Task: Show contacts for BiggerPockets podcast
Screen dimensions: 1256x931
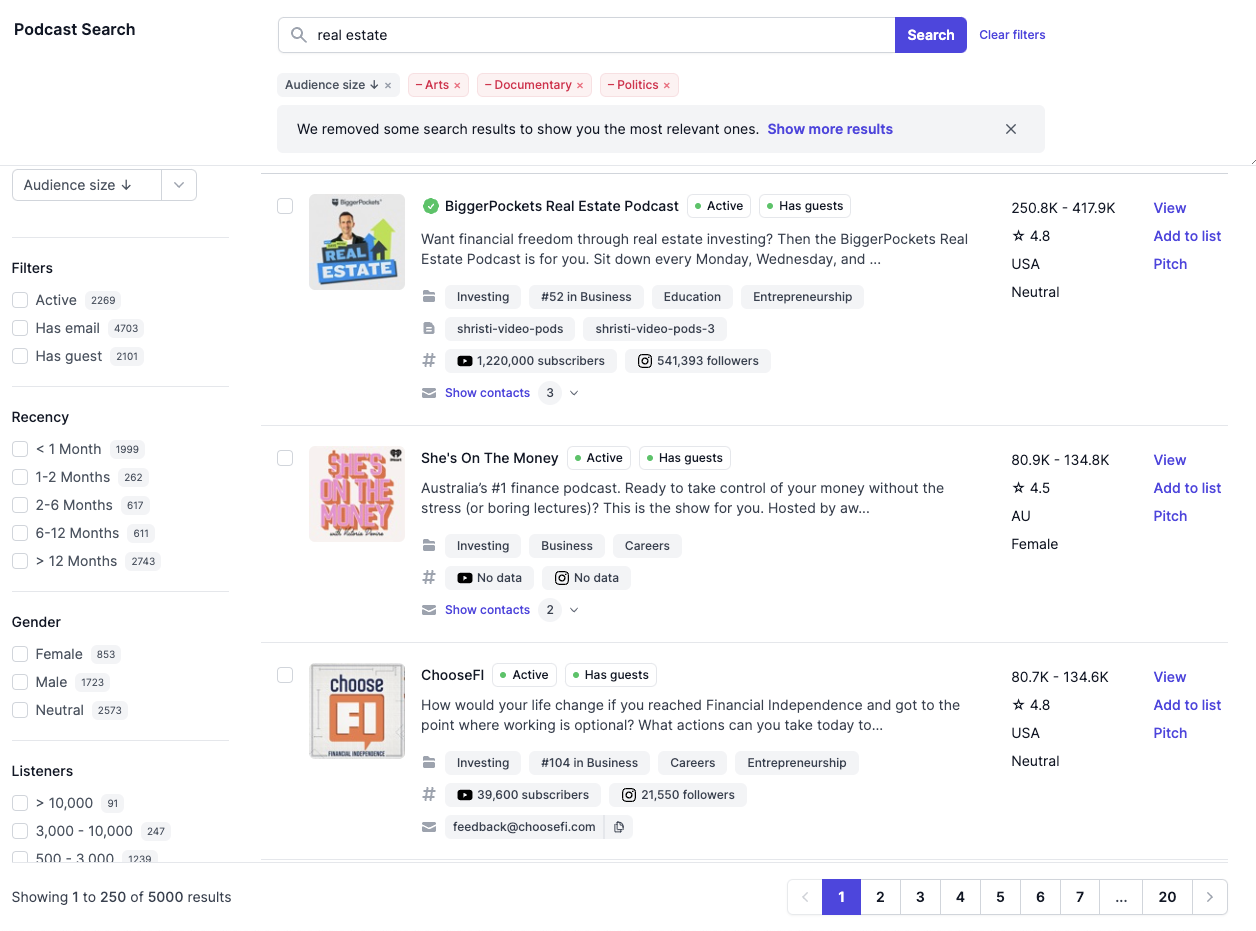Action: [x=487, y=393]
